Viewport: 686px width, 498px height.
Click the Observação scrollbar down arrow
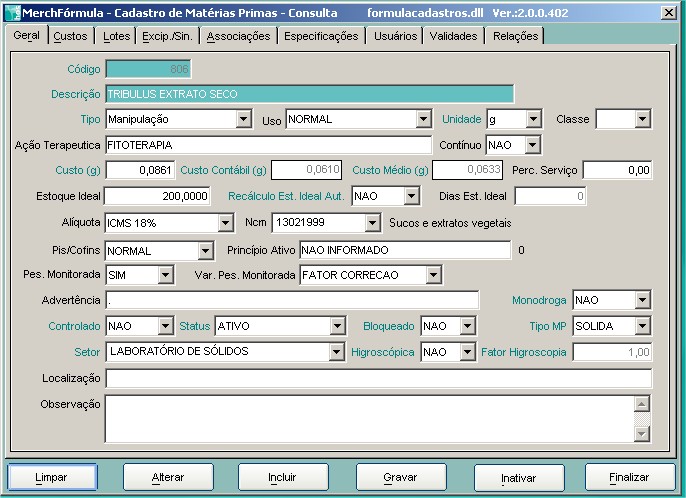(642, 433)
